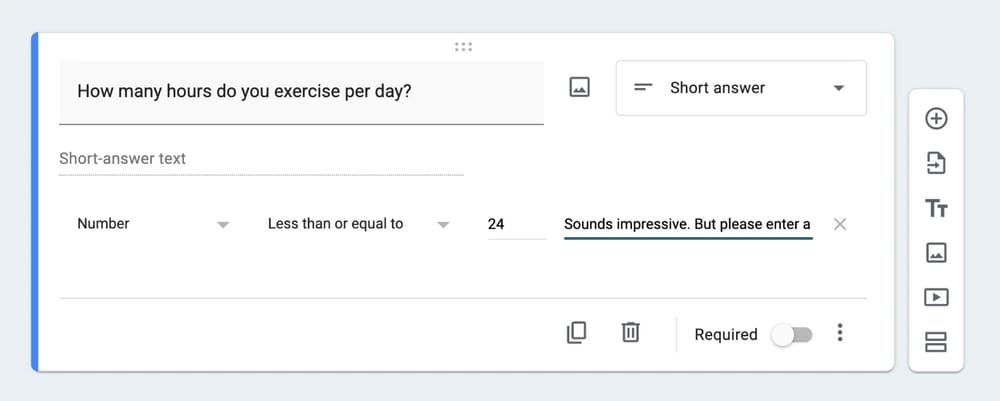The image size is (1000, 401).
Task: Click the Add question plus icon
Action: tap(936, 119)
